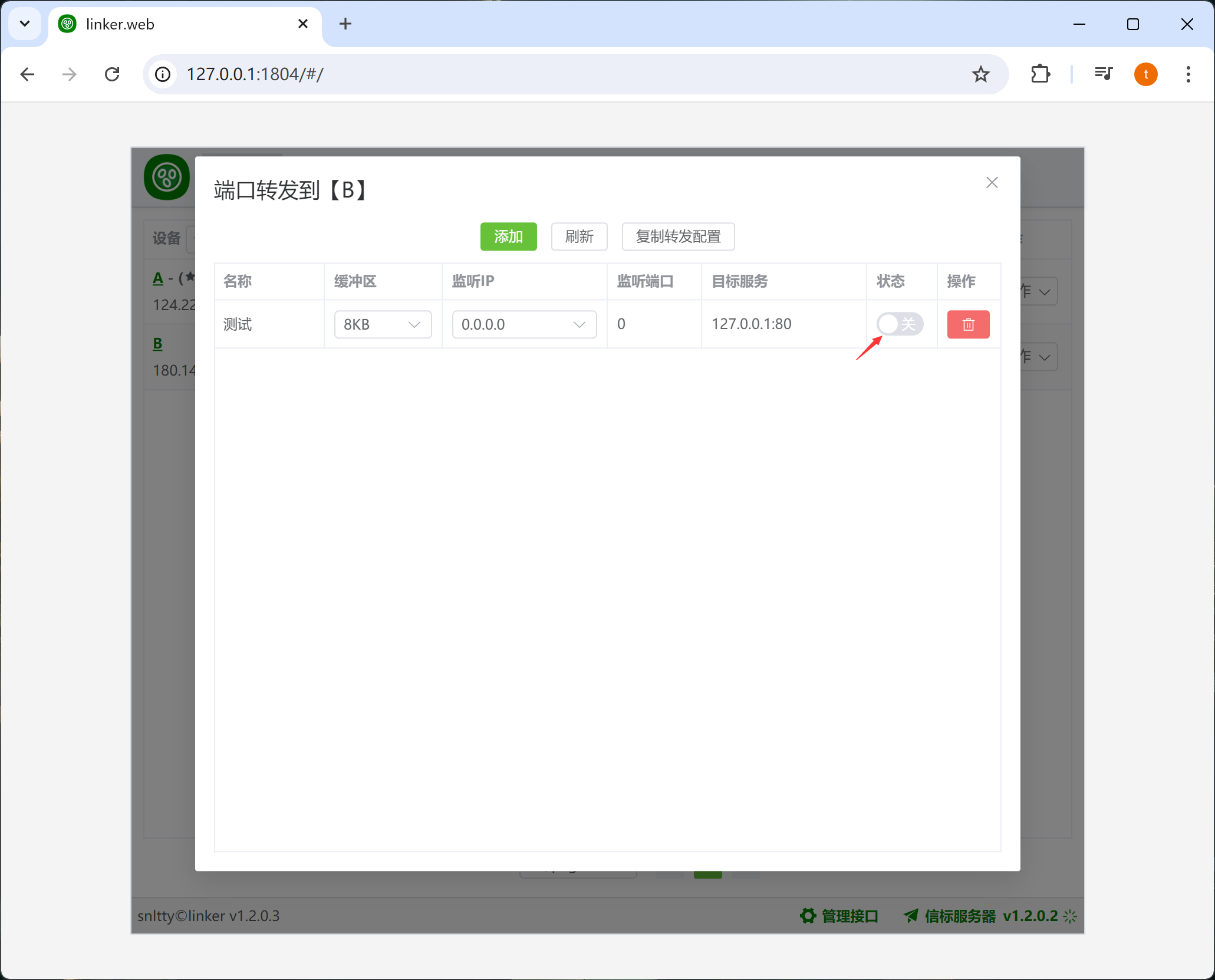This screenshot has height=980, width=1215.
Task: Click the spinner icon beside v1.2.0.2
Action: (1070, 916)
